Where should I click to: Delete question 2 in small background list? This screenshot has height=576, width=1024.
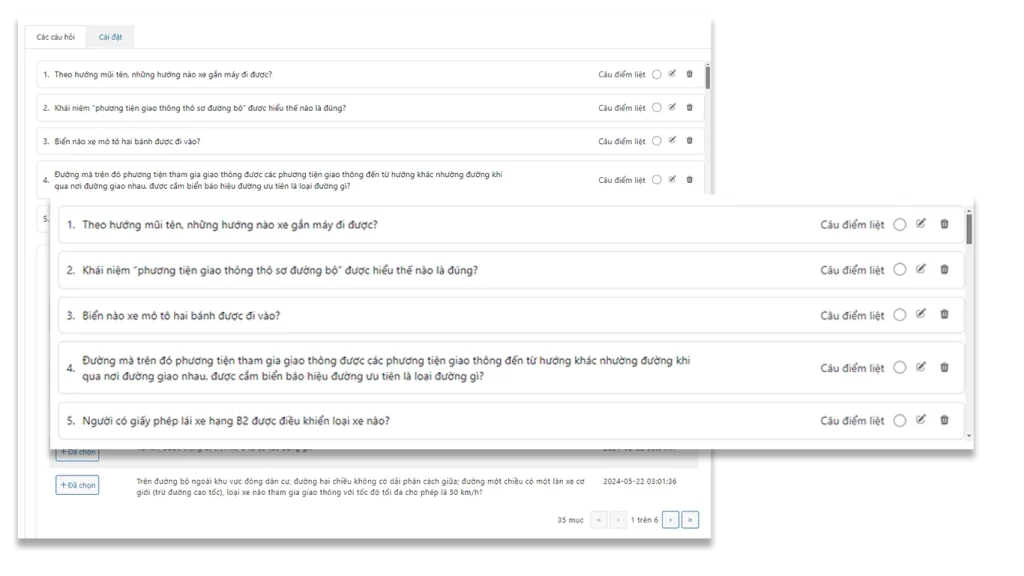[689, 107]
